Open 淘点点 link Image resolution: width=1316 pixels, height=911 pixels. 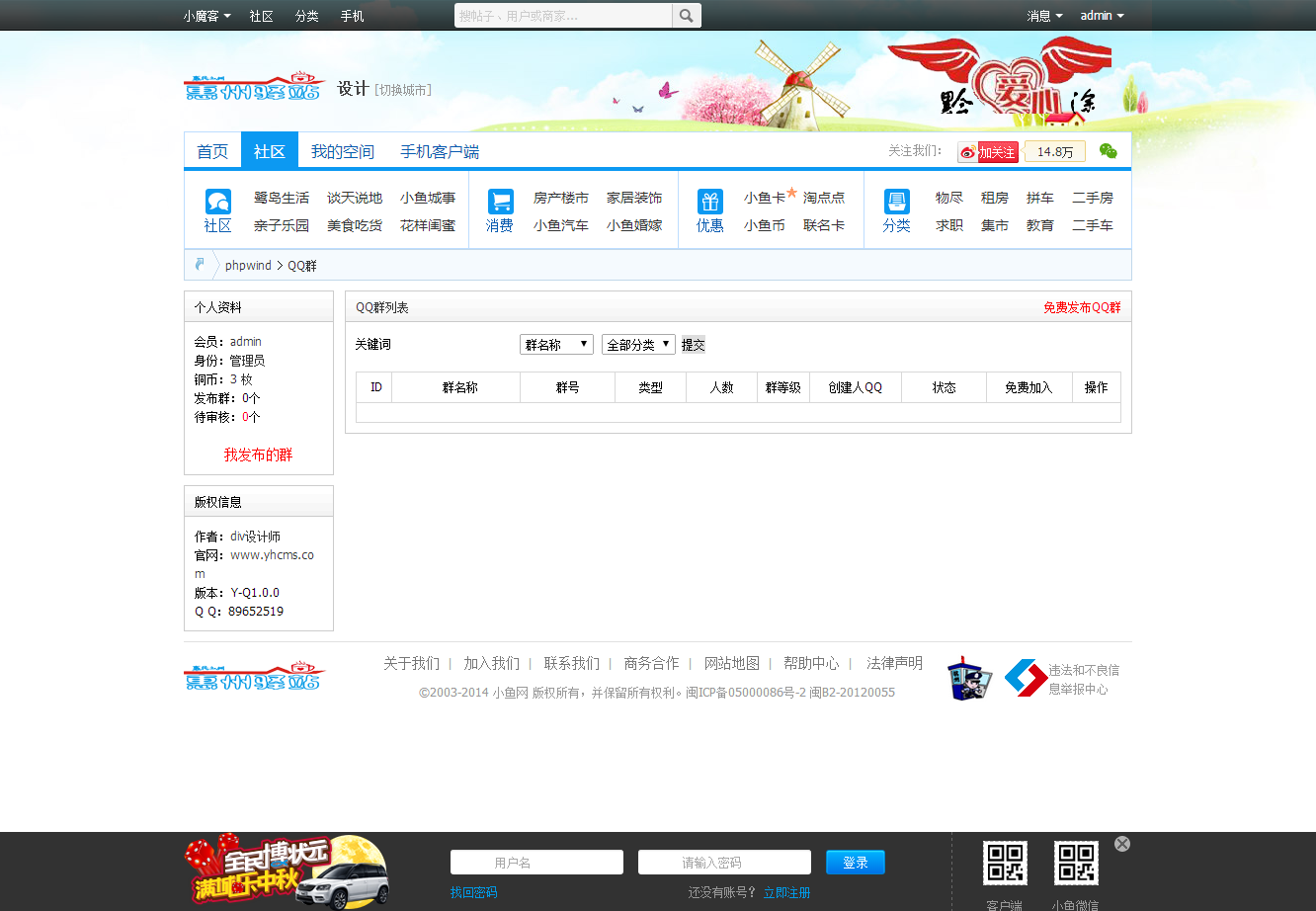click(824, 198)
